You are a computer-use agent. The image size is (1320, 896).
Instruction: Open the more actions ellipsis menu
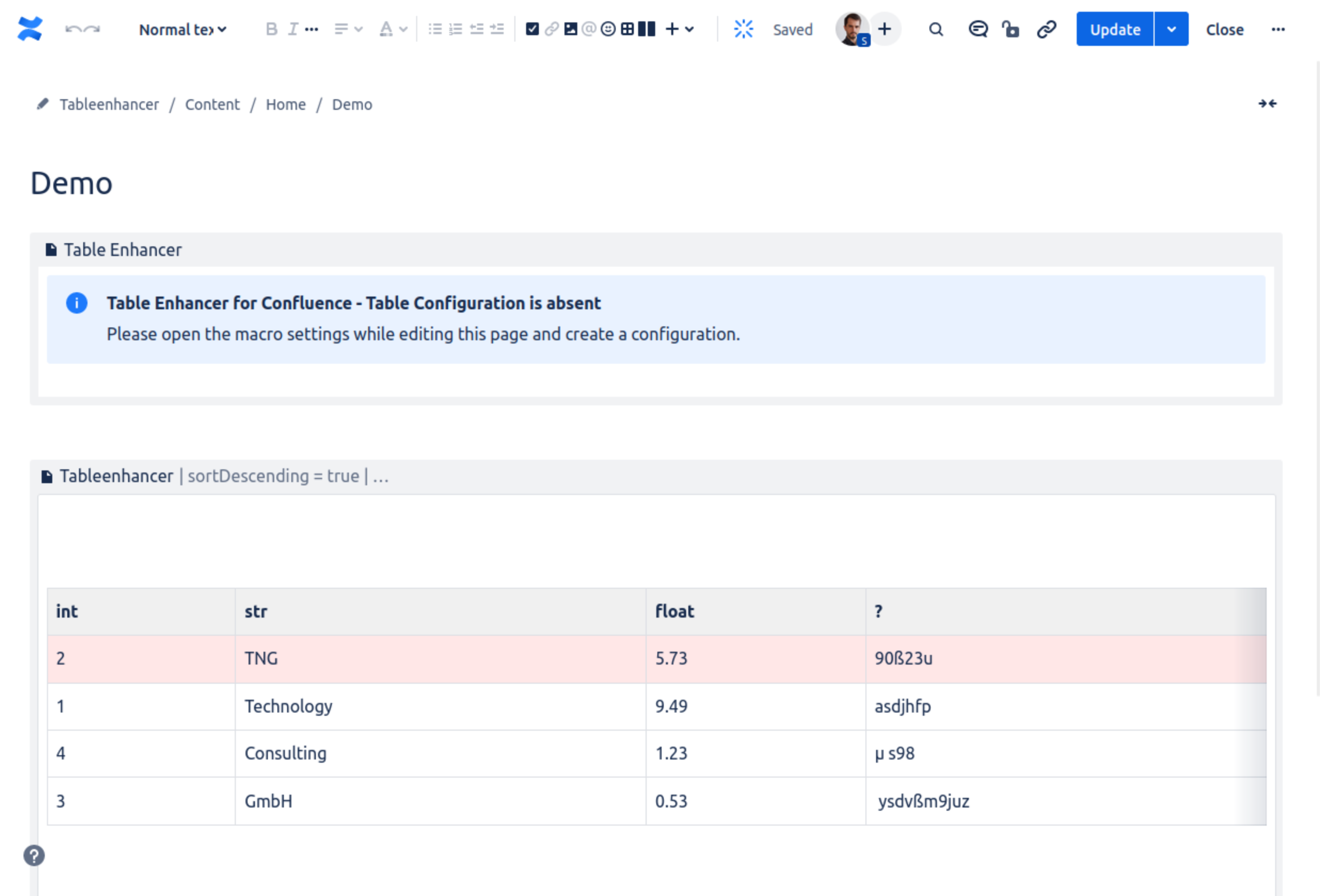click(1278, 29)
